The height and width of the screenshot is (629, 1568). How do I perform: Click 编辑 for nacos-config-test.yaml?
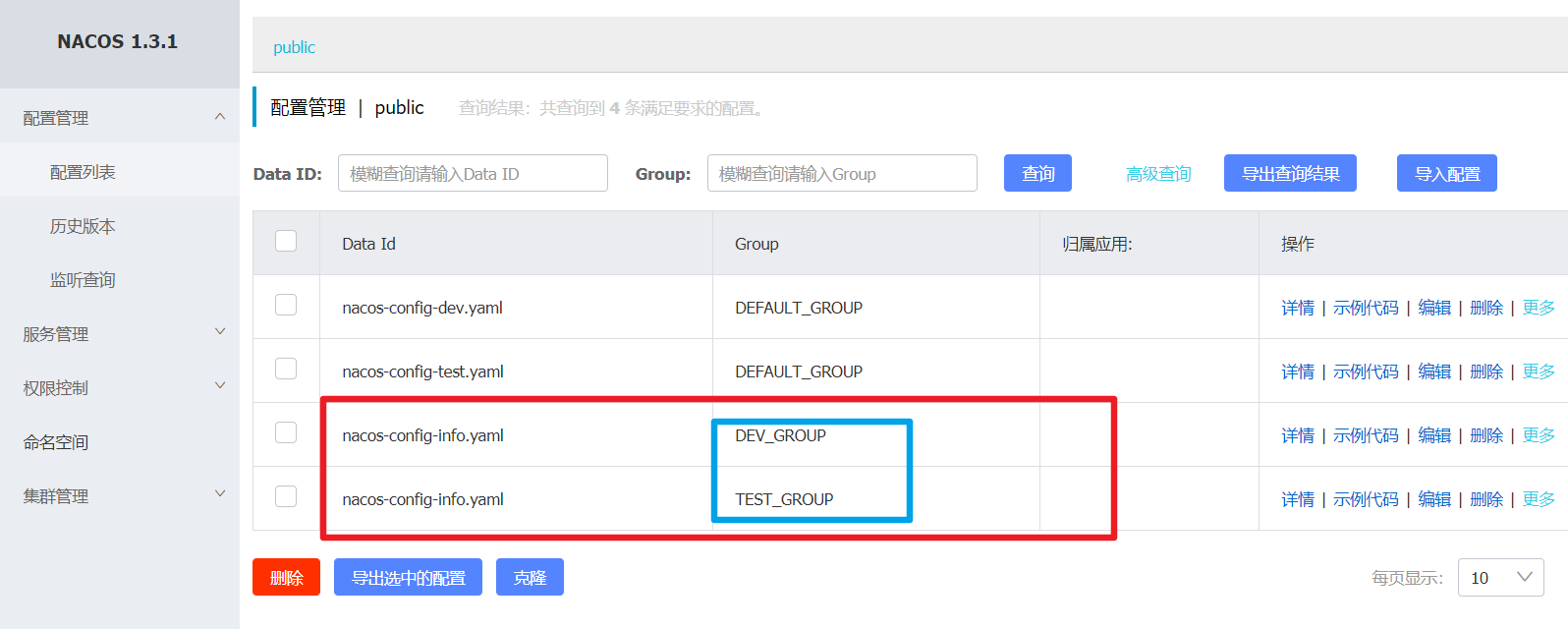click(1434, 372)
